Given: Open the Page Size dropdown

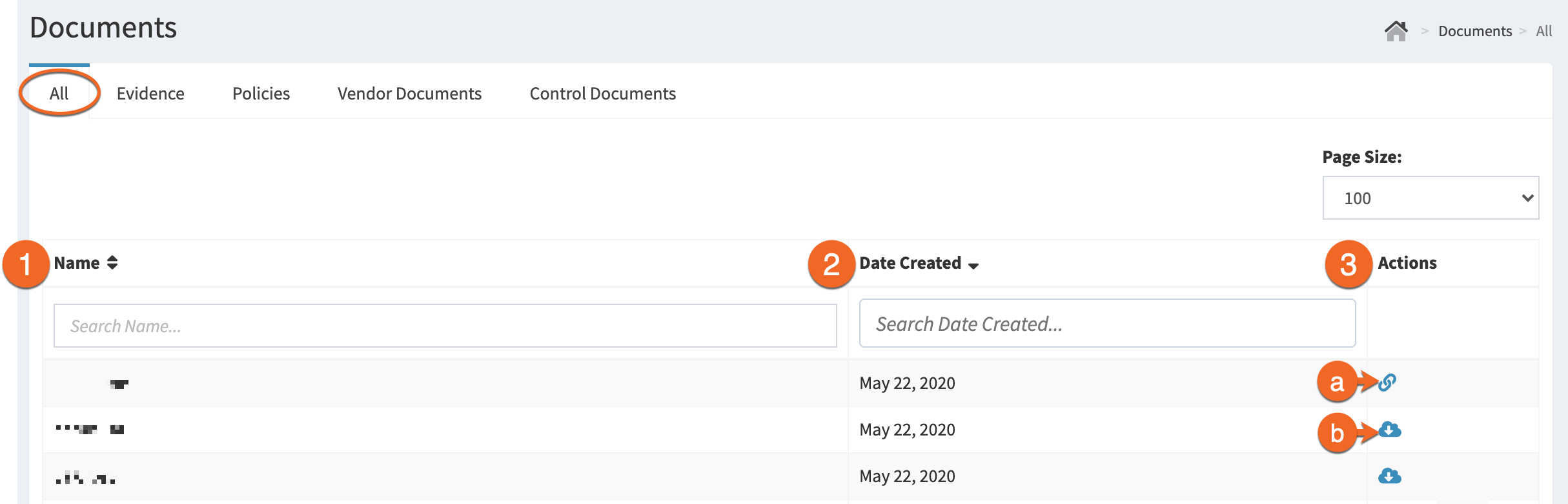Looking at the screenshot, I should [1430, 198].
